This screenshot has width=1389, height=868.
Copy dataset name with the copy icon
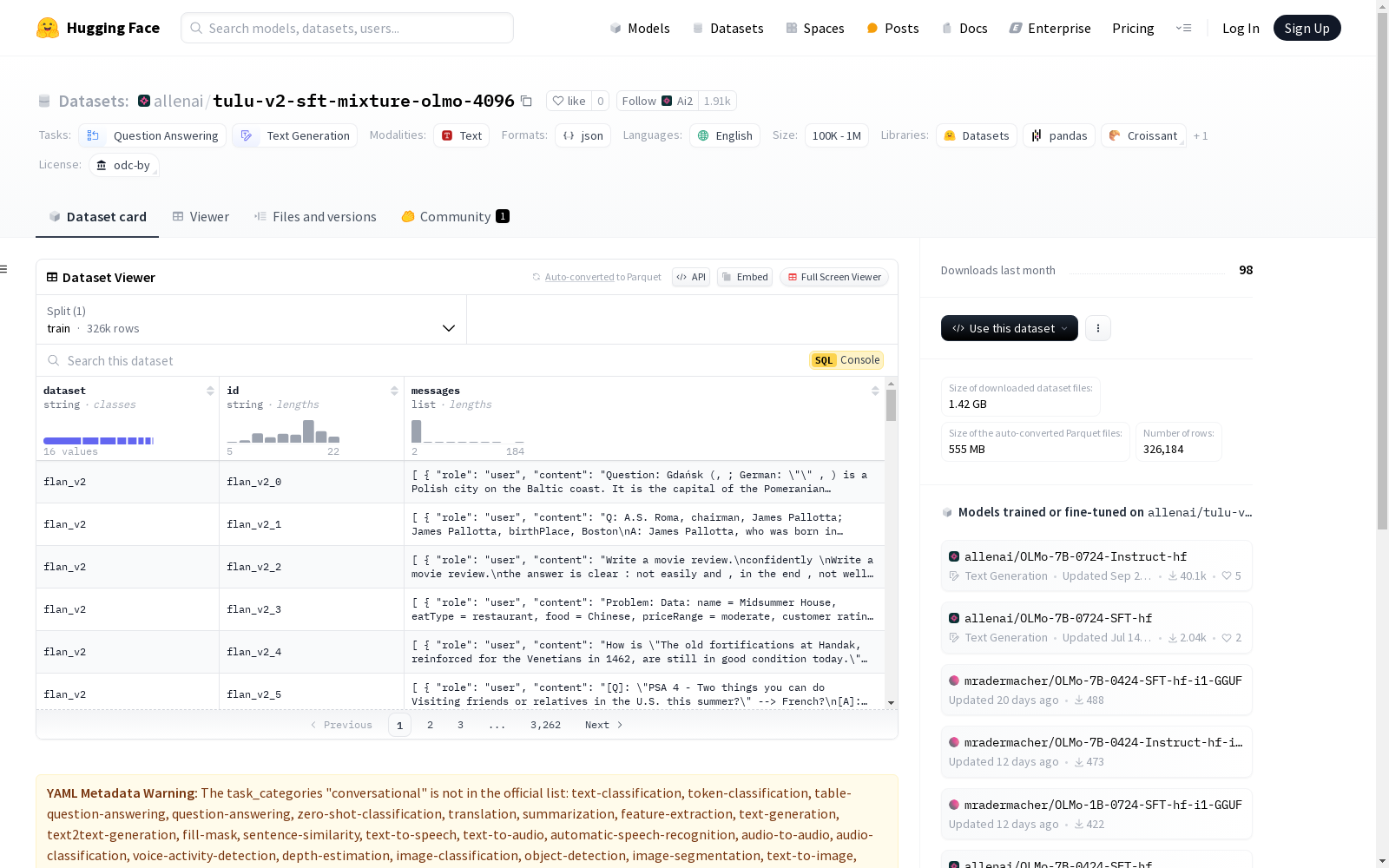(526, 101)
